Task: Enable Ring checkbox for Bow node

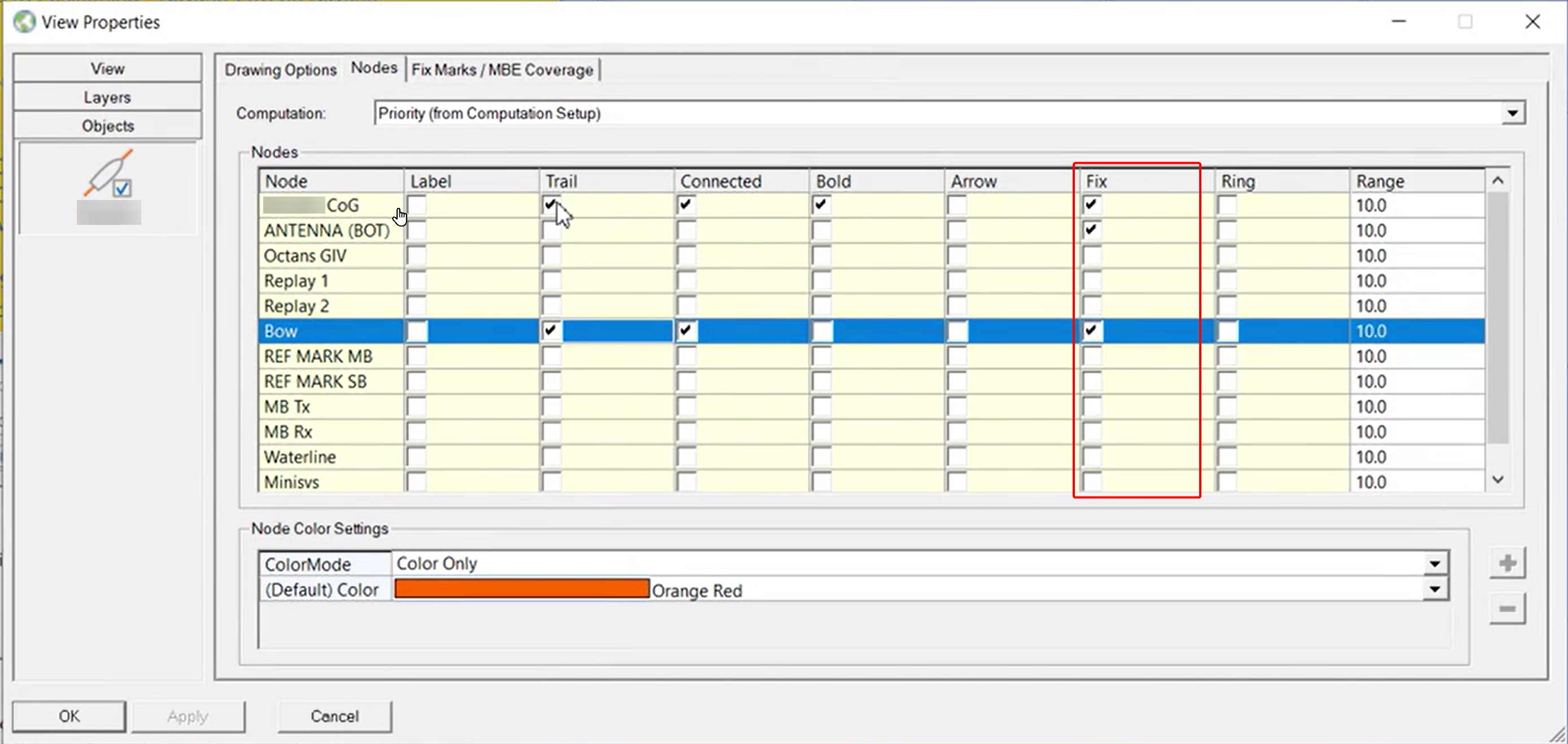Action: (1227, 331)
